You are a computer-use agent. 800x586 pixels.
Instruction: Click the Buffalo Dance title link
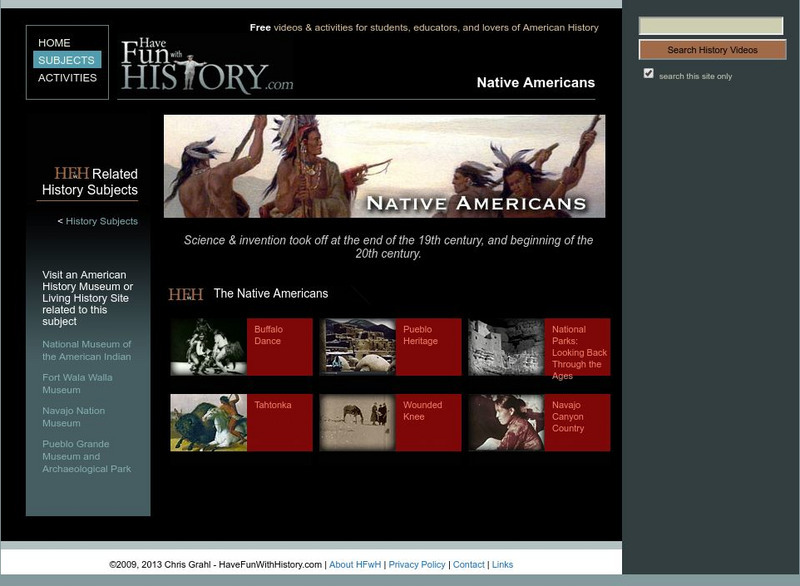click(x=268, y=335)
